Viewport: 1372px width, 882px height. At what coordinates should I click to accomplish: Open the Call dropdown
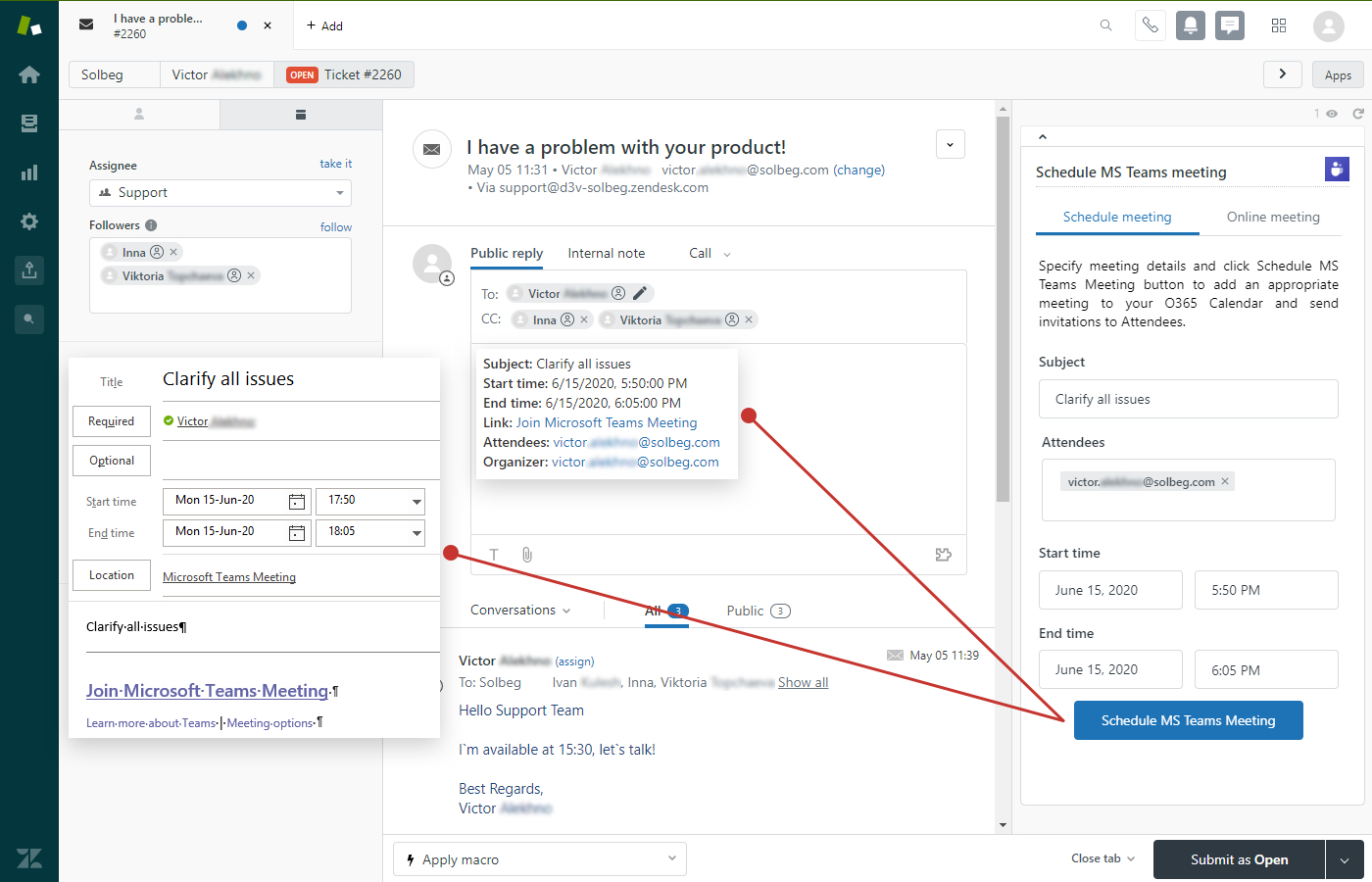point(710,253)
